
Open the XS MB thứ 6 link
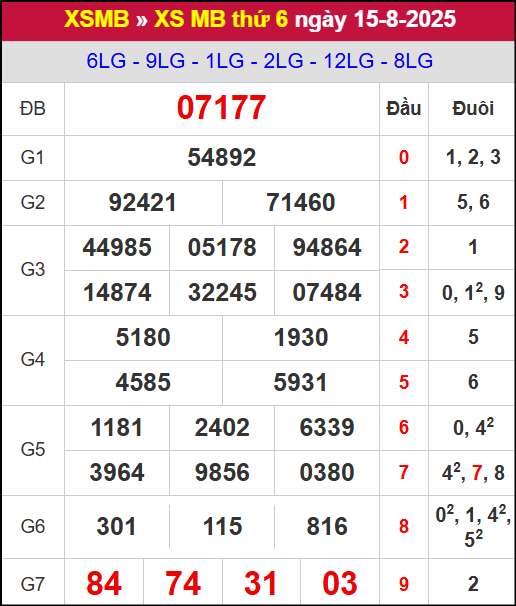[221, 19]
